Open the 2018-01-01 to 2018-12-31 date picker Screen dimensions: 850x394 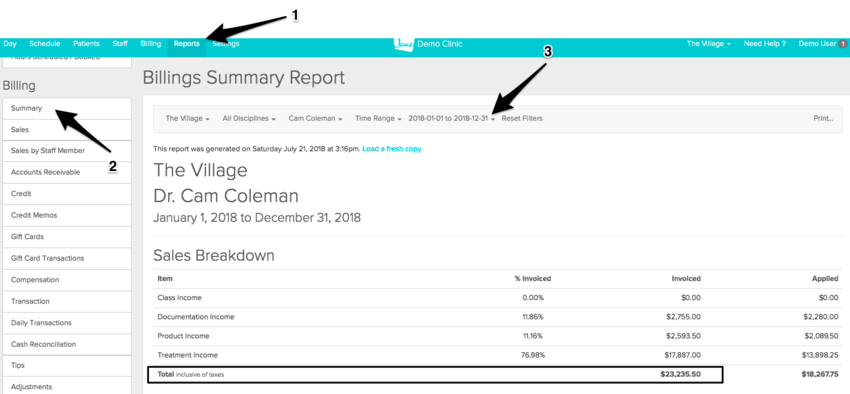coord(452,118)
